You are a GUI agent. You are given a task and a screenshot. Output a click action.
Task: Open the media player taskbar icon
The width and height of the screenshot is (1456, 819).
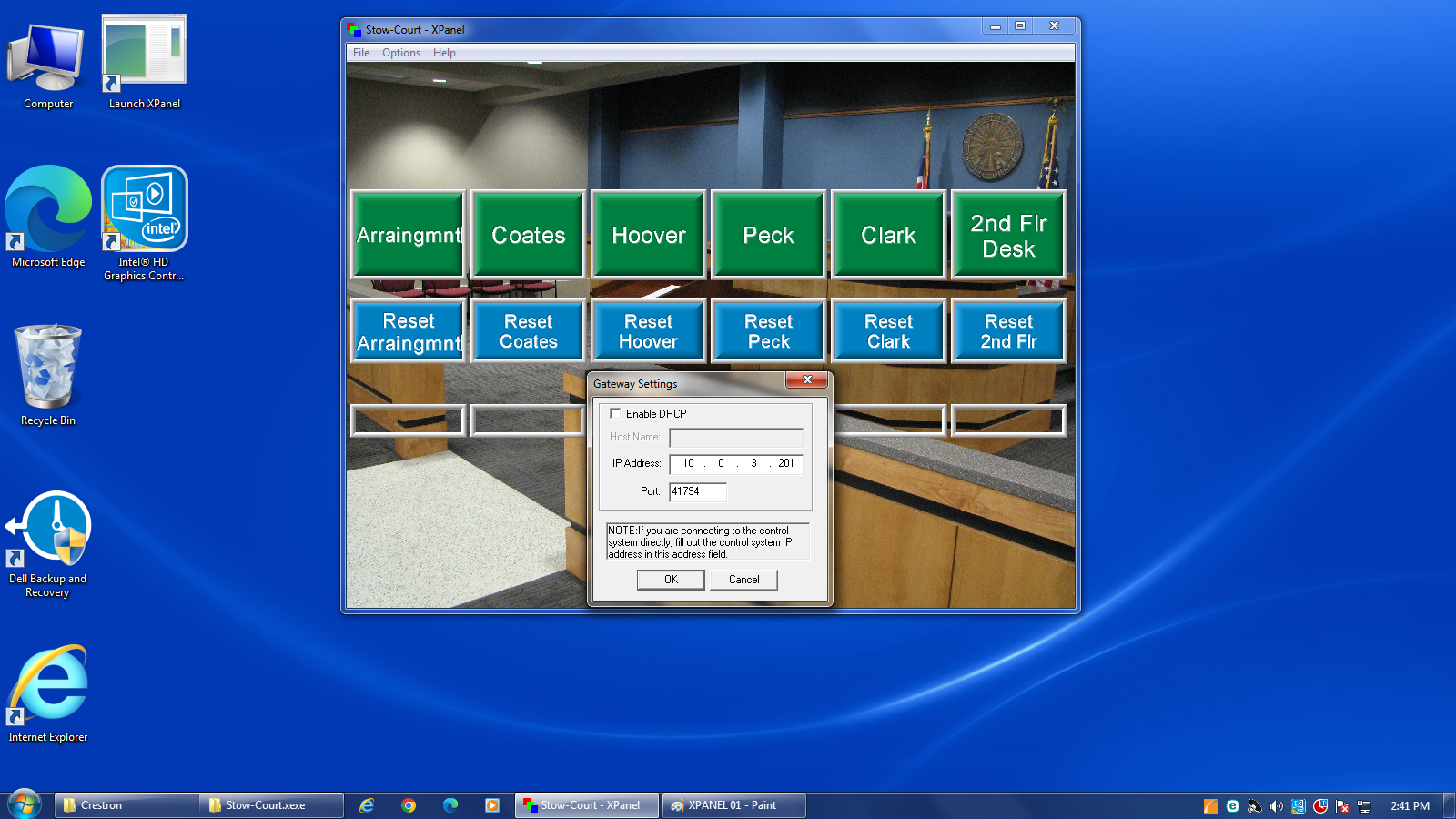[x=492, y=805]
